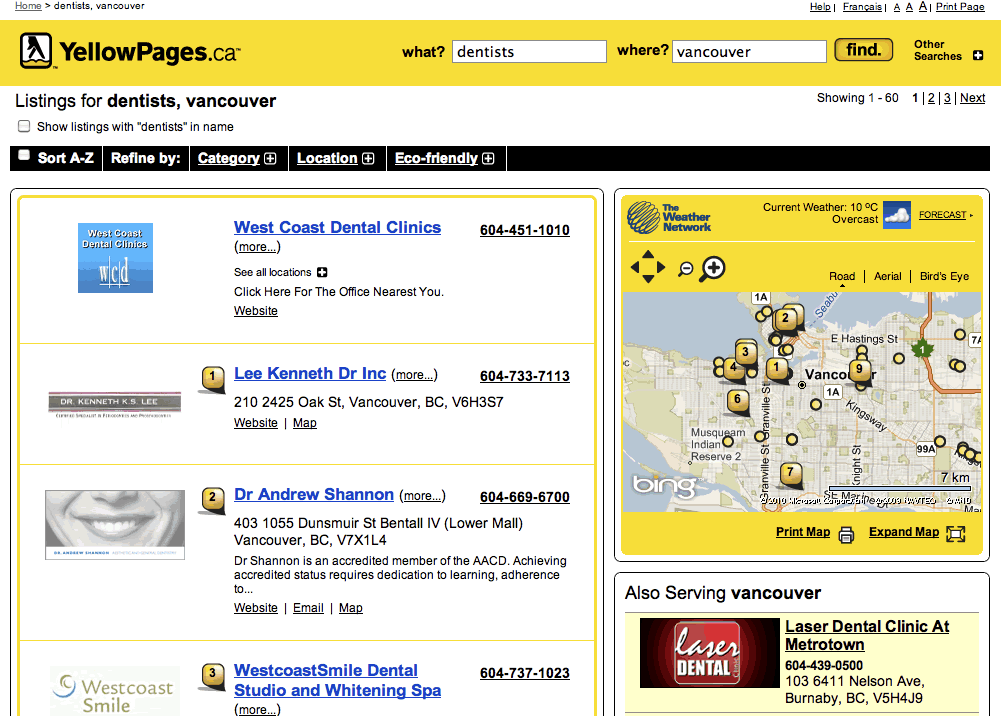The image size is (1001, 716).
Task: Check 'Show listings with dentists in name'
Action: tap(24, 126)
